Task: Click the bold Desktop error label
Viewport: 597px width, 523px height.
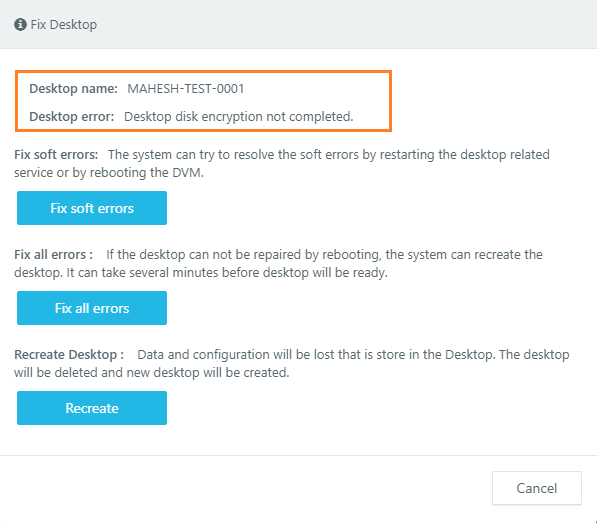Action: tap(72, 116)
